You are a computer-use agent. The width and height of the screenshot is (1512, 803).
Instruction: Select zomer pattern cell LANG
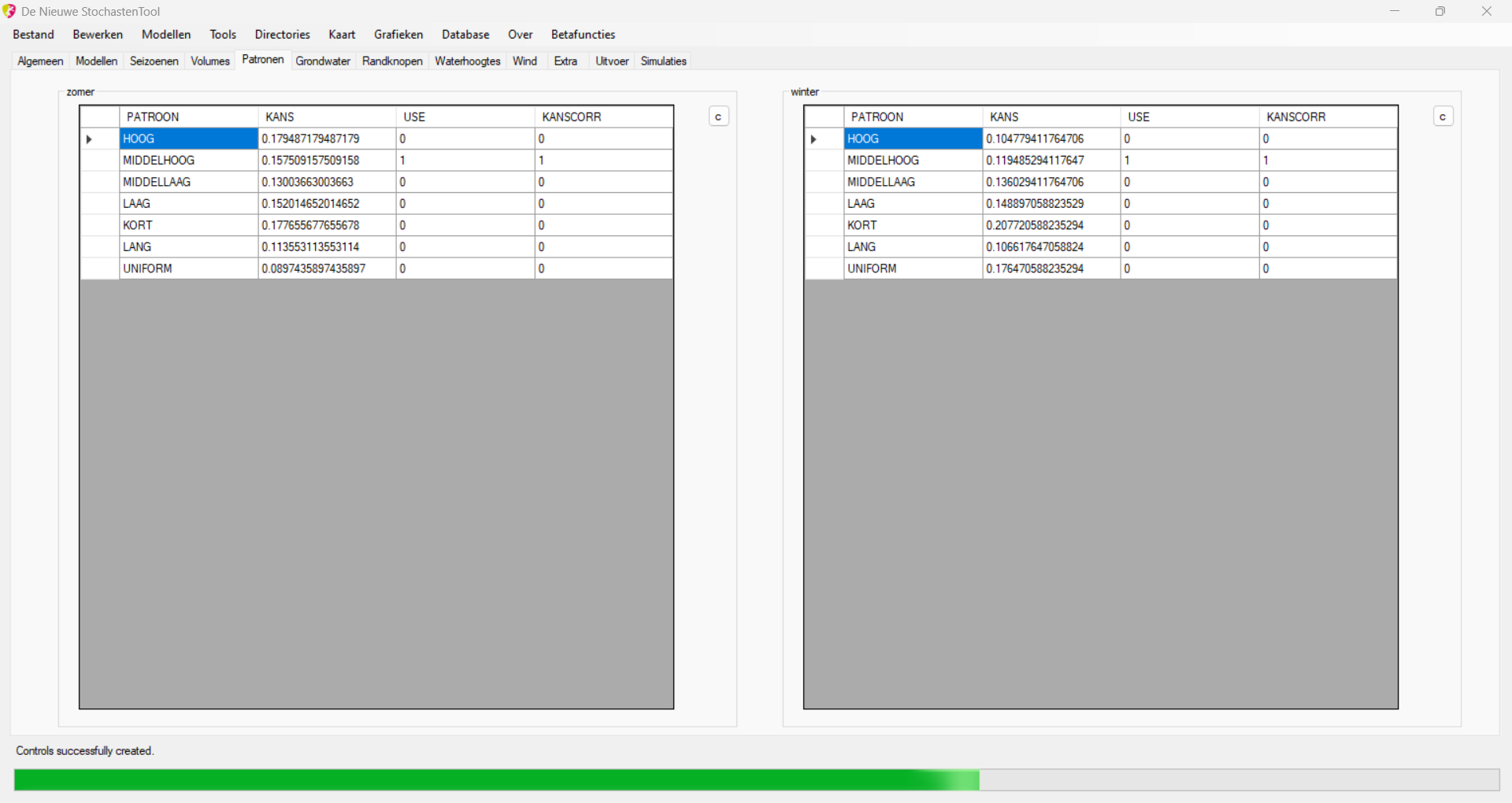[189, 247]
